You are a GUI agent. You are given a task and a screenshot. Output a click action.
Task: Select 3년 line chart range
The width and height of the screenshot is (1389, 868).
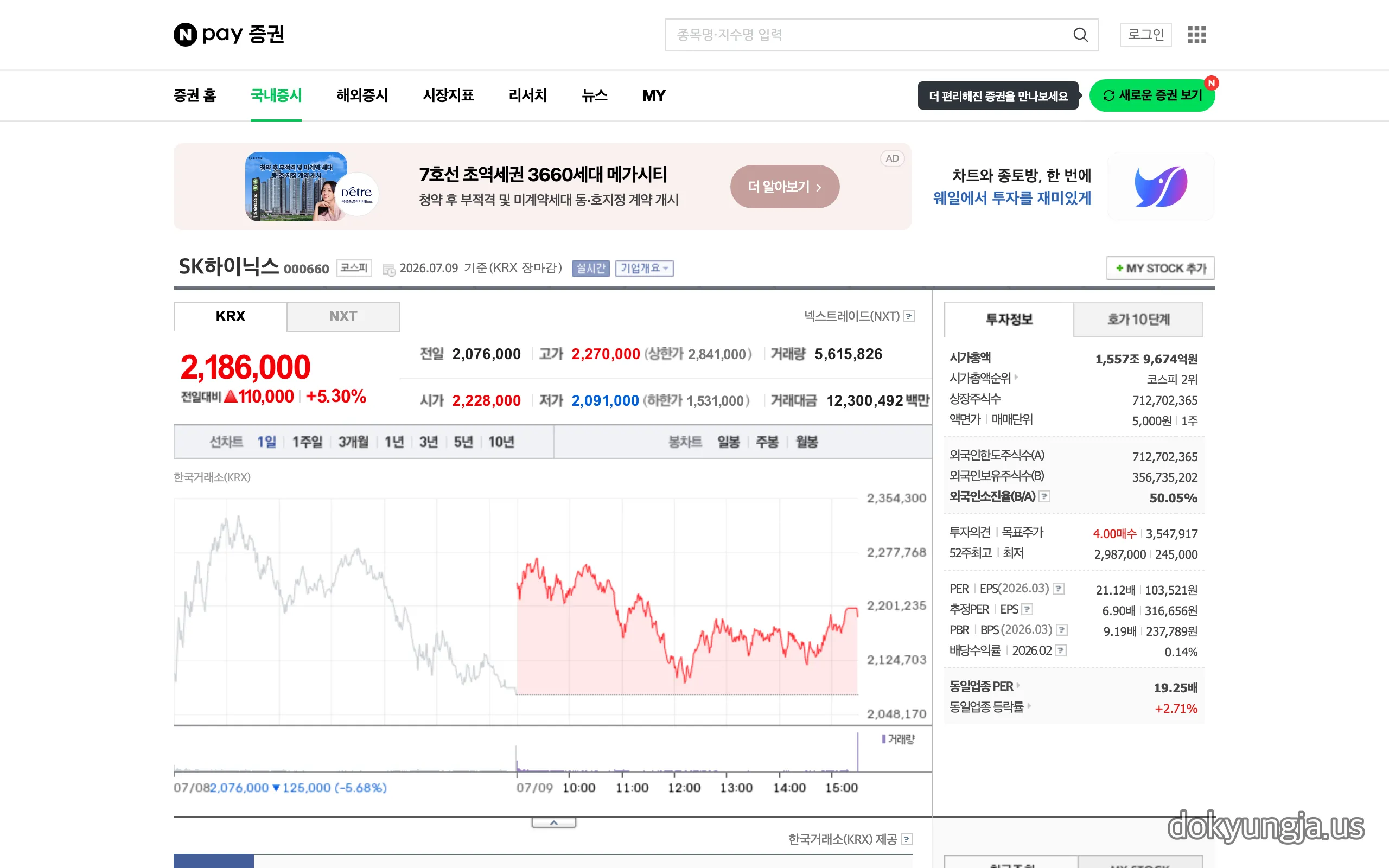coord(429,442)
